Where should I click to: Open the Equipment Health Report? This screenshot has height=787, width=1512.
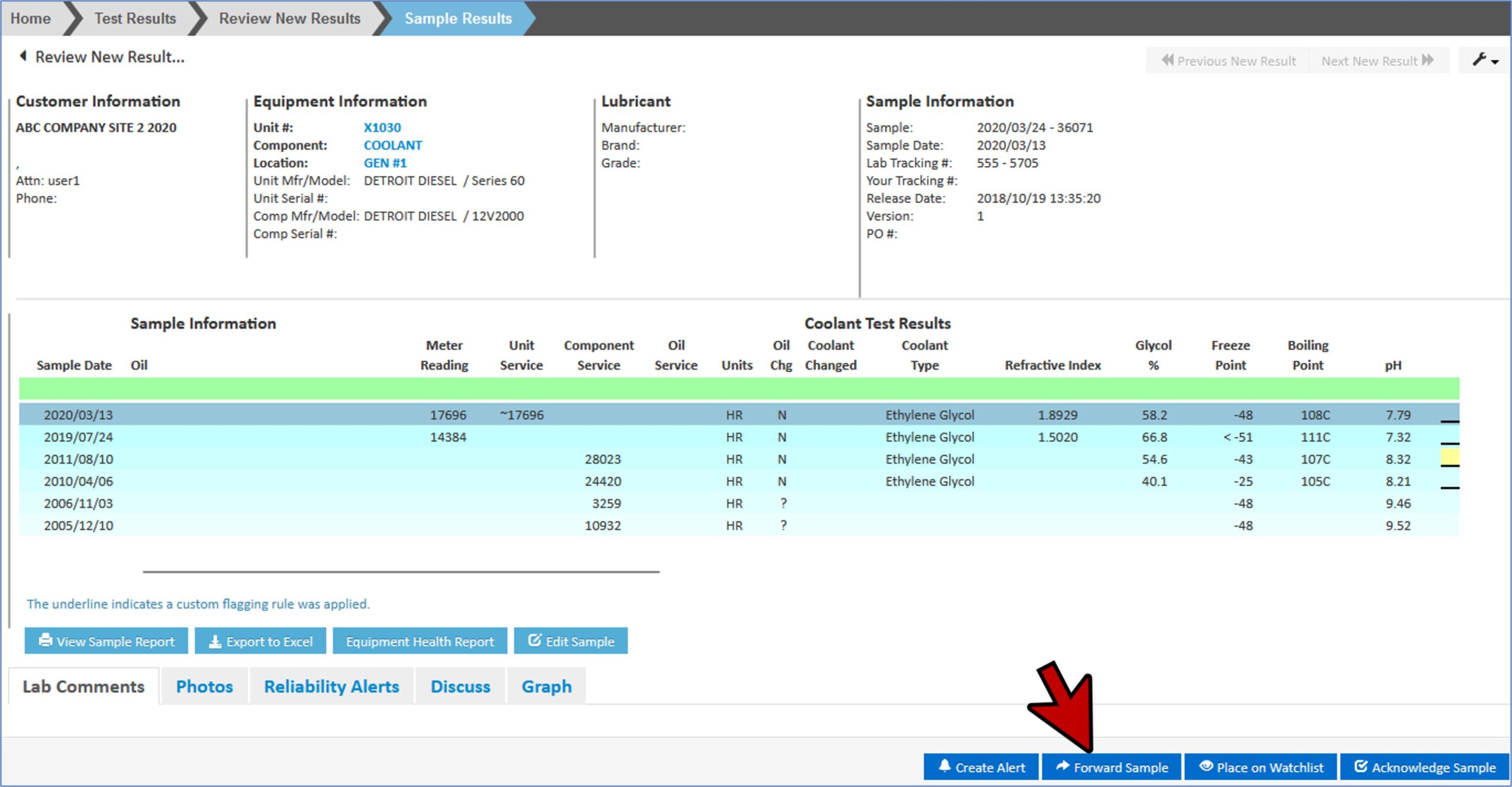419,641
